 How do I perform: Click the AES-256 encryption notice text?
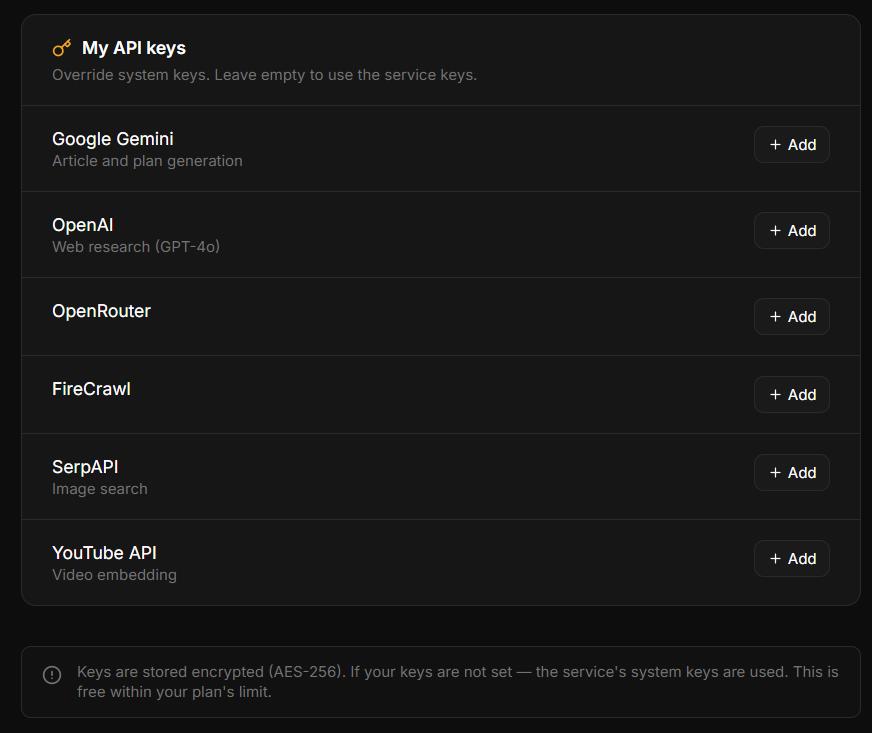pos(458,682)
